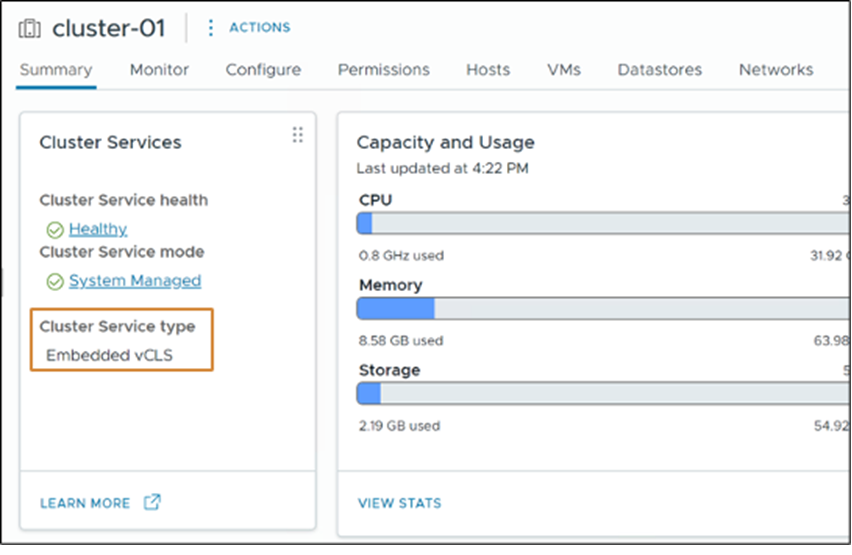Click the Learn More external link icon
Image resolution: width=852 pixels, height=555 pixels.
coord(152,502)
